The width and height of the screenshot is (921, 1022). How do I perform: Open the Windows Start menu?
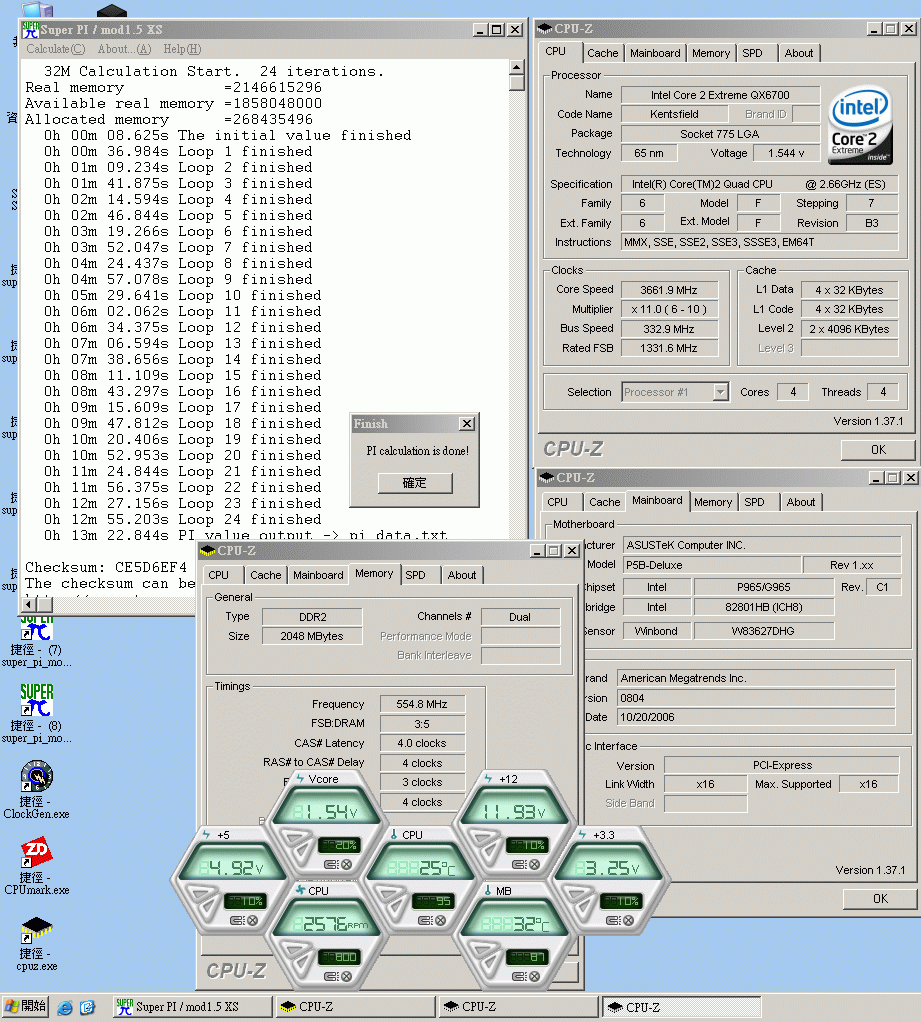coord(25,1006)
